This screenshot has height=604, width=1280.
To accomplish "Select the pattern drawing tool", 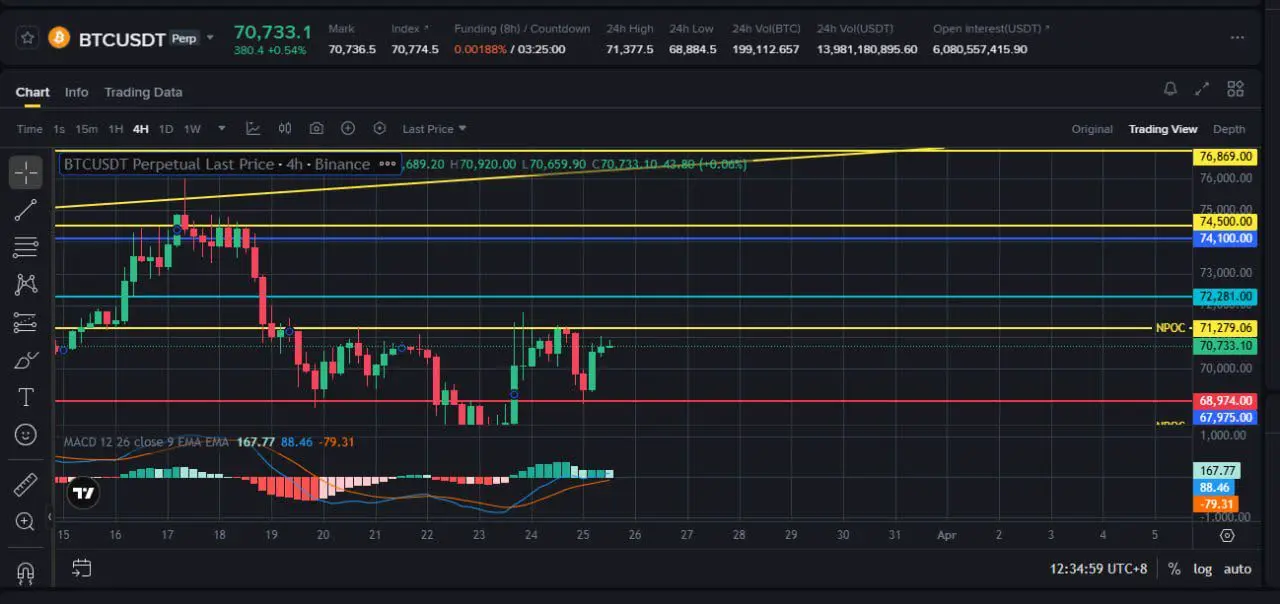I will coord(26,284).
